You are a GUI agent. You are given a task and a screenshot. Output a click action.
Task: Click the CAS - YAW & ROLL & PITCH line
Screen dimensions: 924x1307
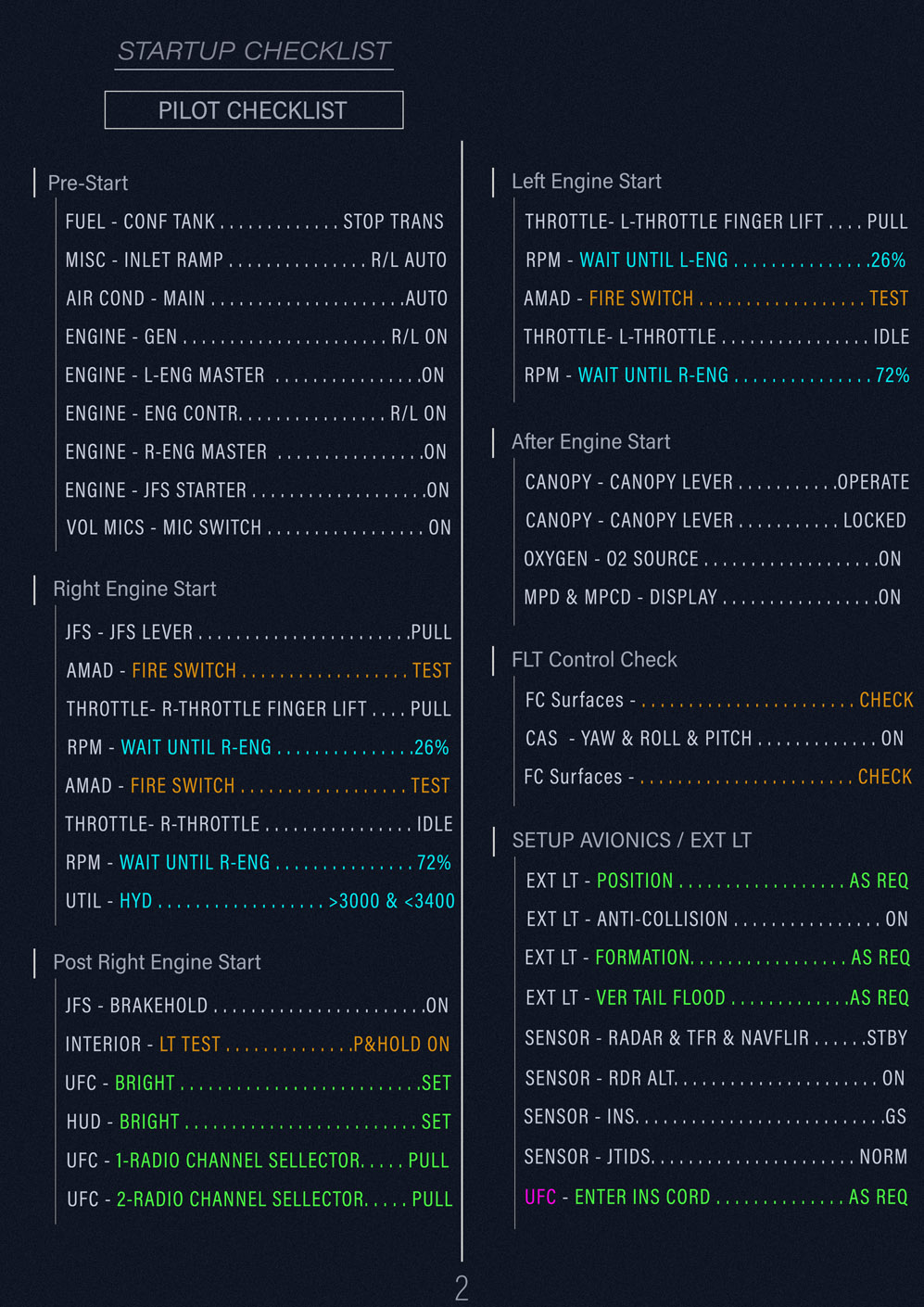pyautogui.click(x=714, y=739)
